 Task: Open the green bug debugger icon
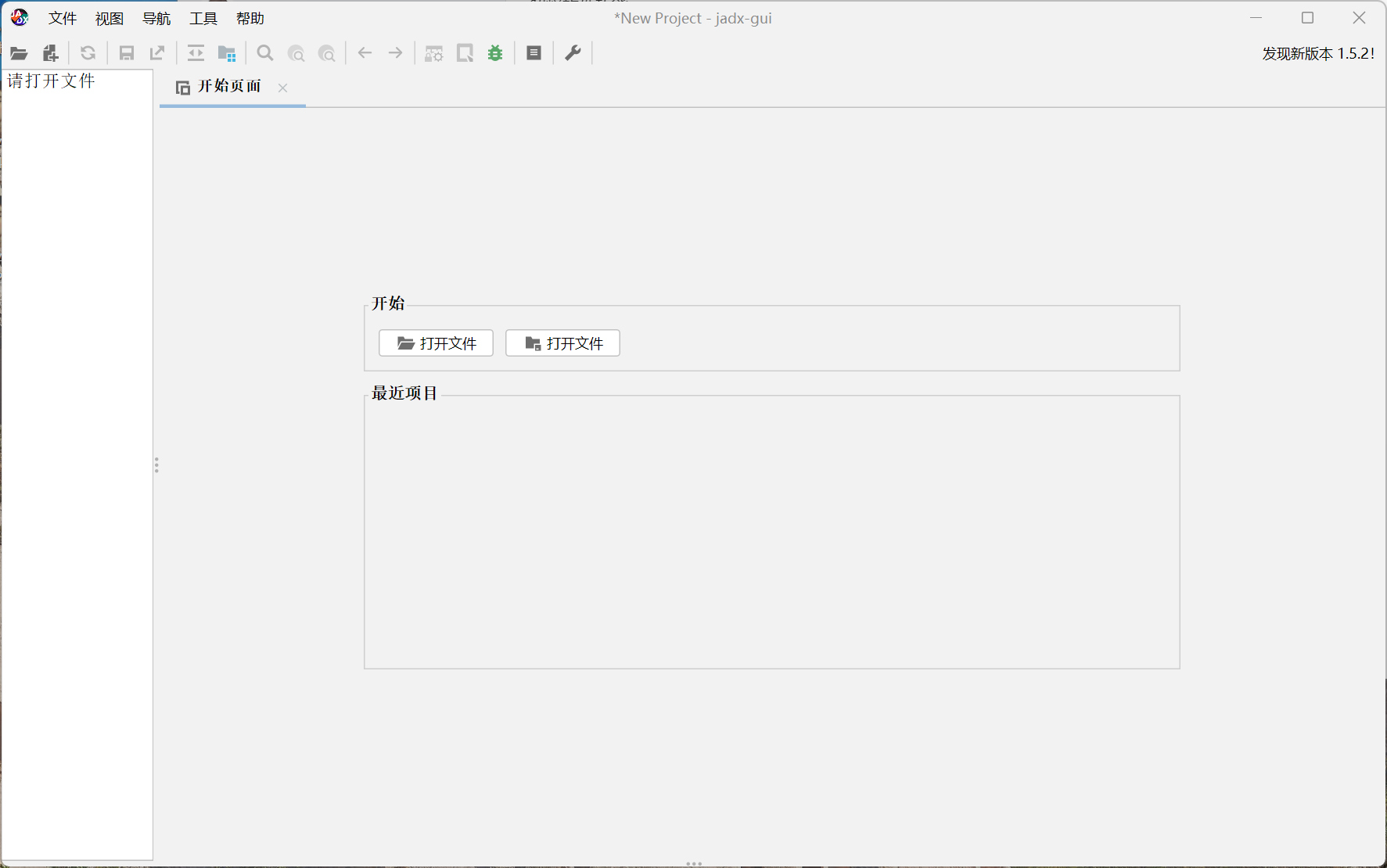click(x=495, y=53)
